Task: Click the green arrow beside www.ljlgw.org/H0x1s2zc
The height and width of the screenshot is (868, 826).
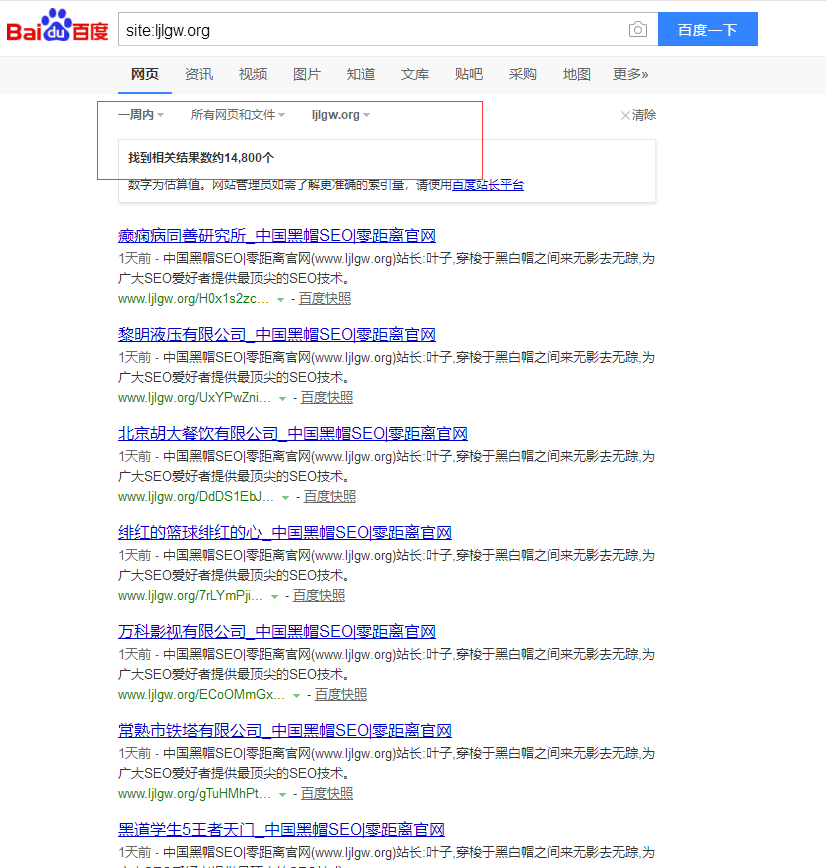Action: [280, 299]
